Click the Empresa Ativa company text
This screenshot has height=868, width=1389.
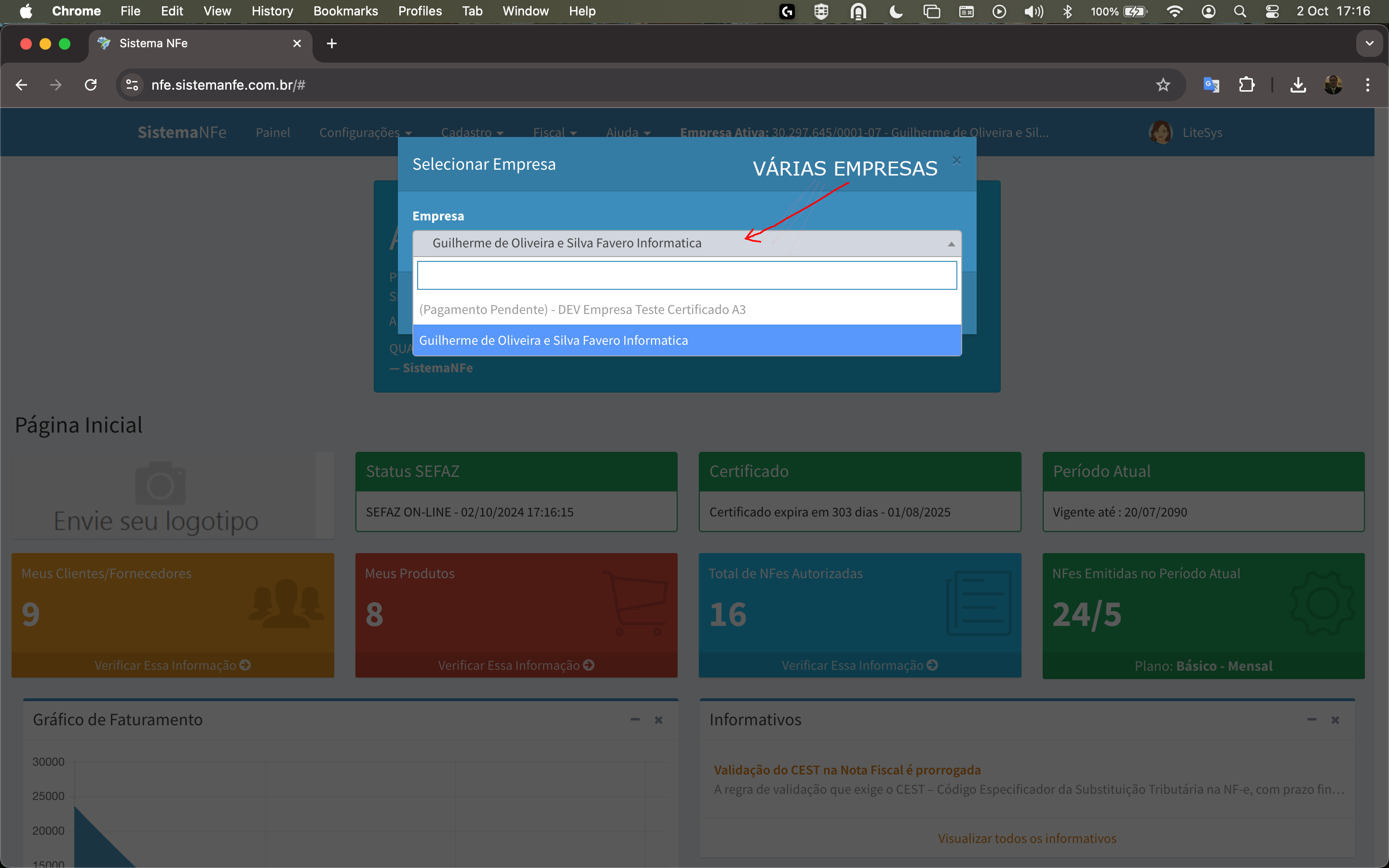click(864, 133)
